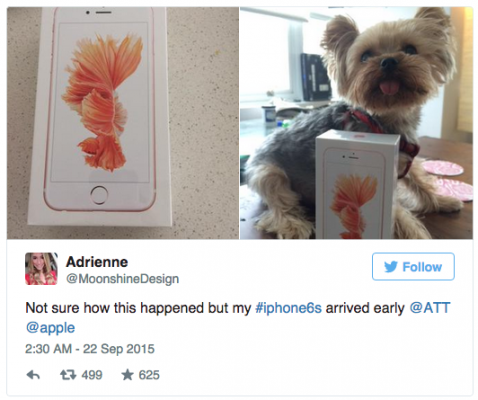Open the Adrienne display name link
The height and width of the screenshot is (400, 478).
point(97,262)
